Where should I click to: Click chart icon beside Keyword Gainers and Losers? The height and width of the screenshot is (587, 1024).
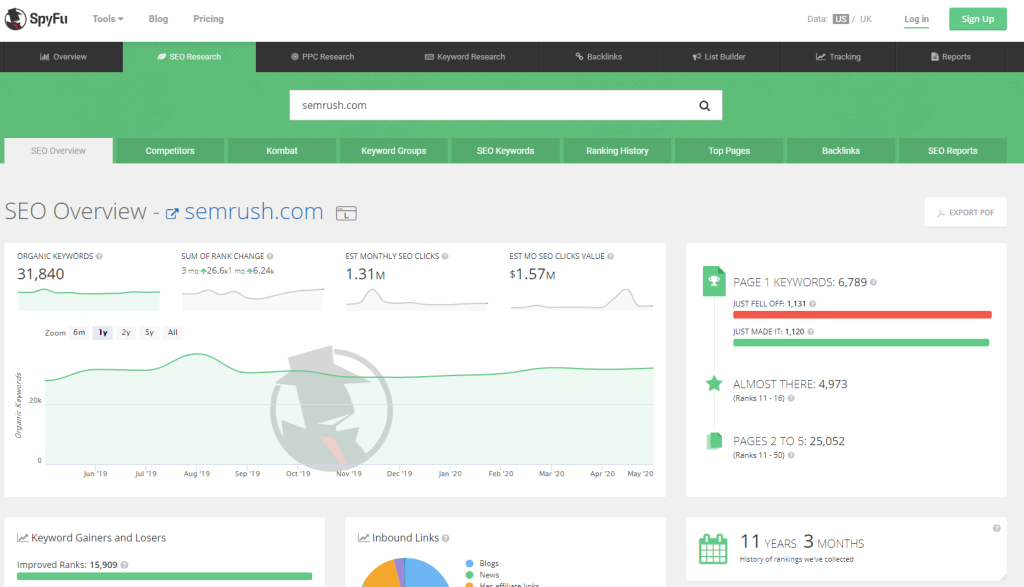click(x=22, y=537)
